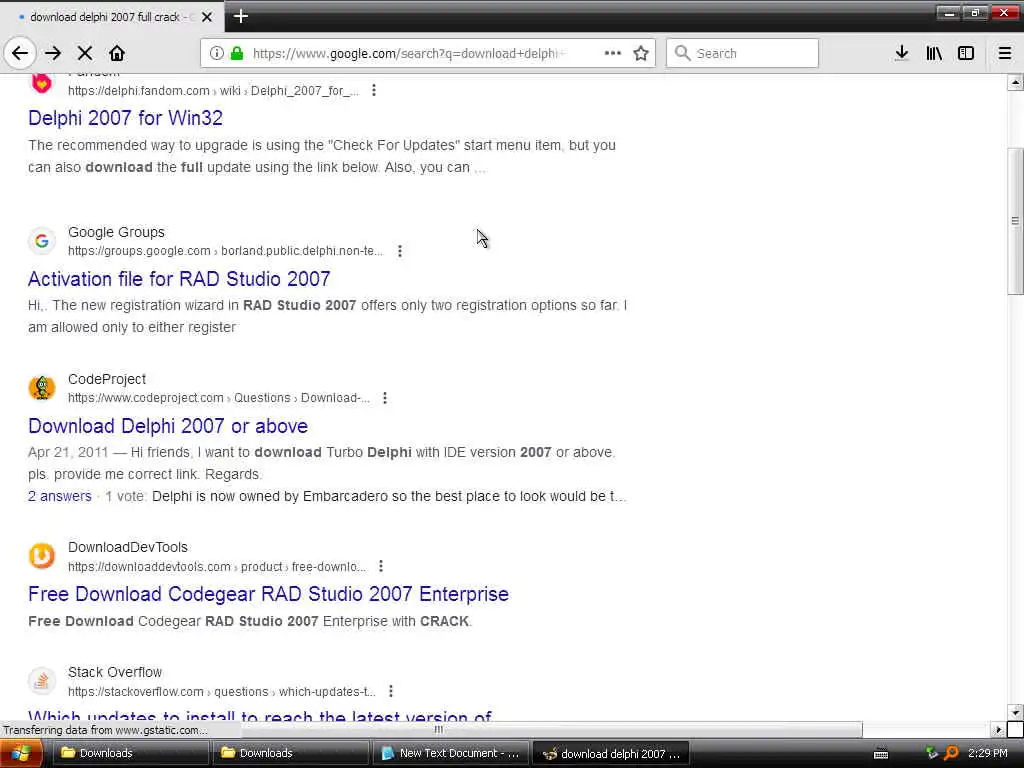Open the Fandom result options menu

[374, 90]
